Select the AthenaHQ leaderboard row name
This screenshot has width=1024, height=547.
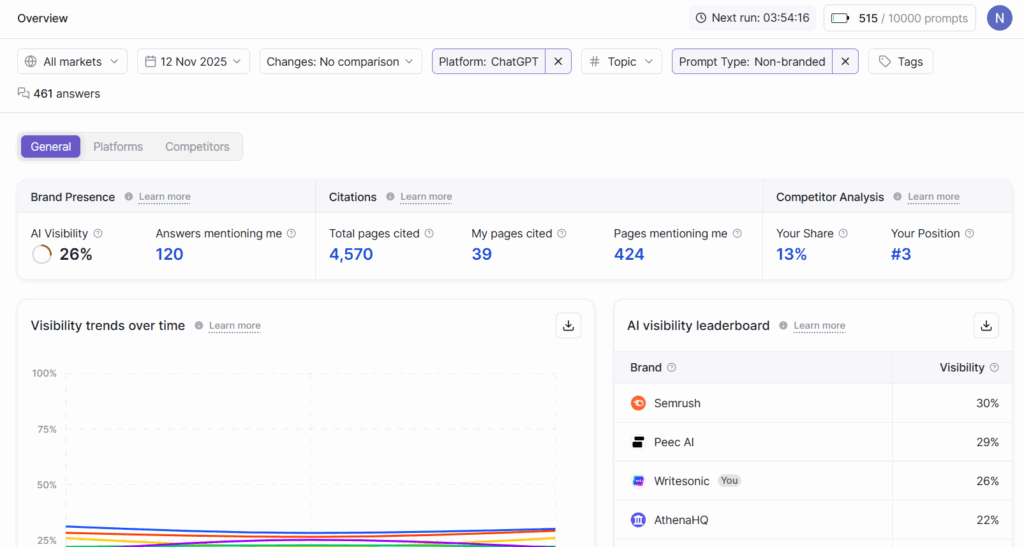click(681, 520)
